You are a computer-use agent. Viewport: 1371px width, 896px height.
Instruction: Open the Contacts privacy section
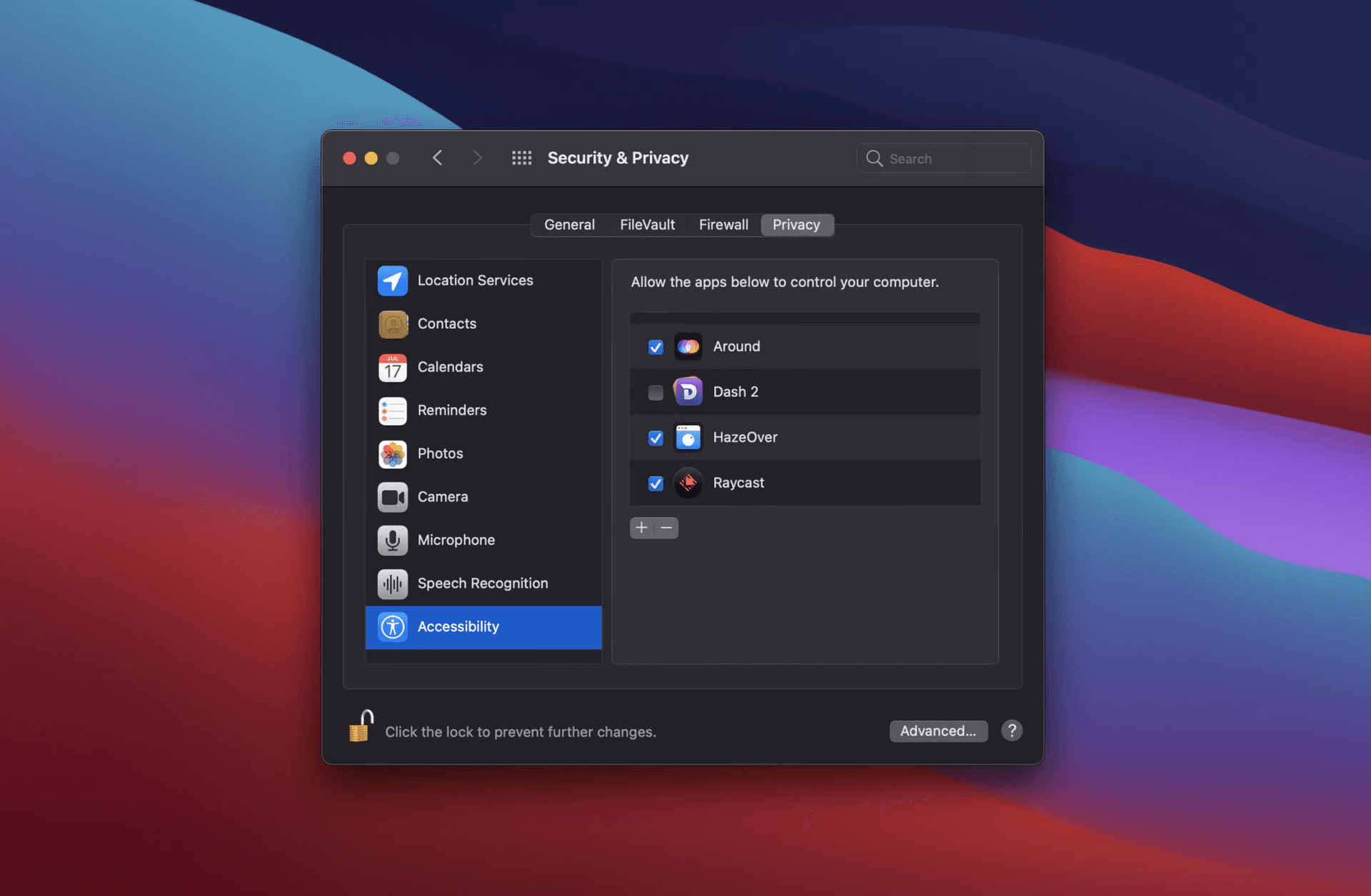pos(393,323)
